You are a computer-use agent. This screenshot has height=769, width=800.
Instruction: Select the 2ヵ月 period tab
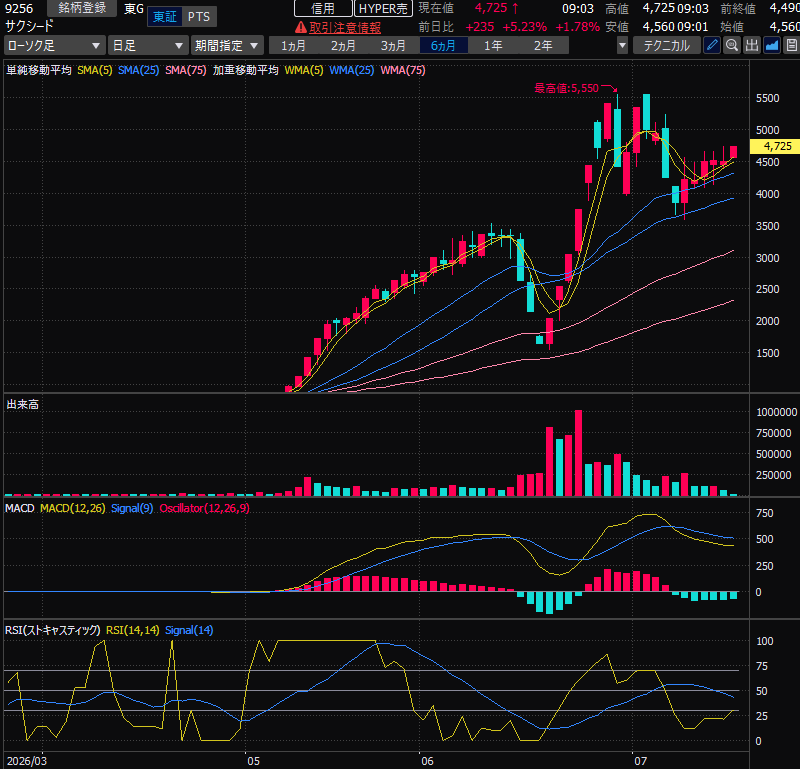click(343, 45)
